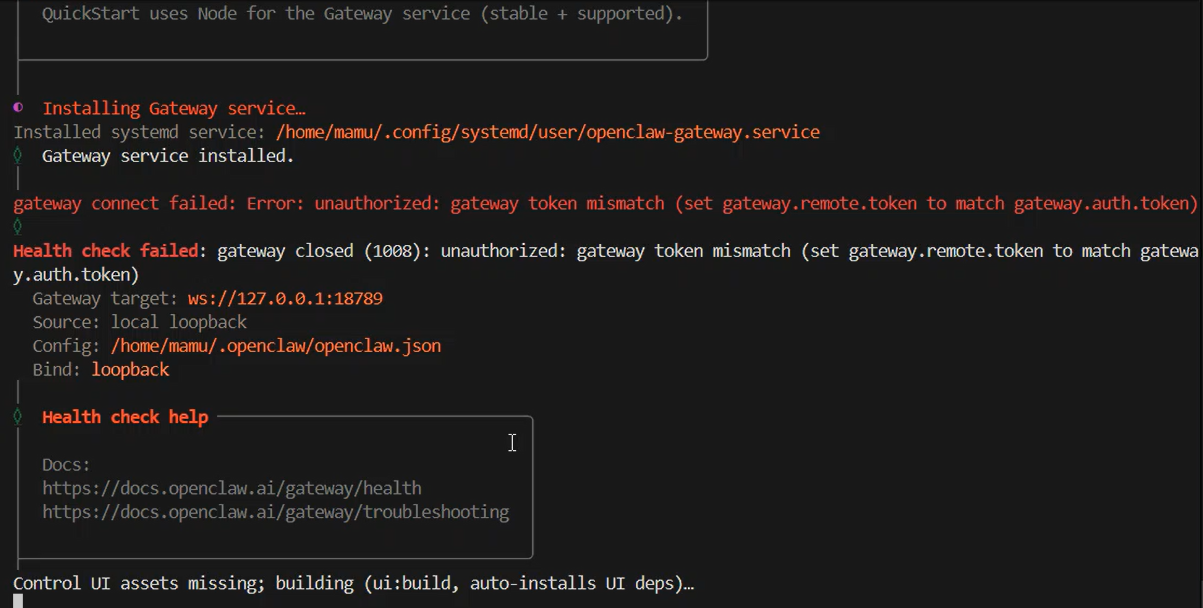Click the 'Installing Gateway service…' status text
Screen dimensions: 1203x608
(x=173, y=108)
